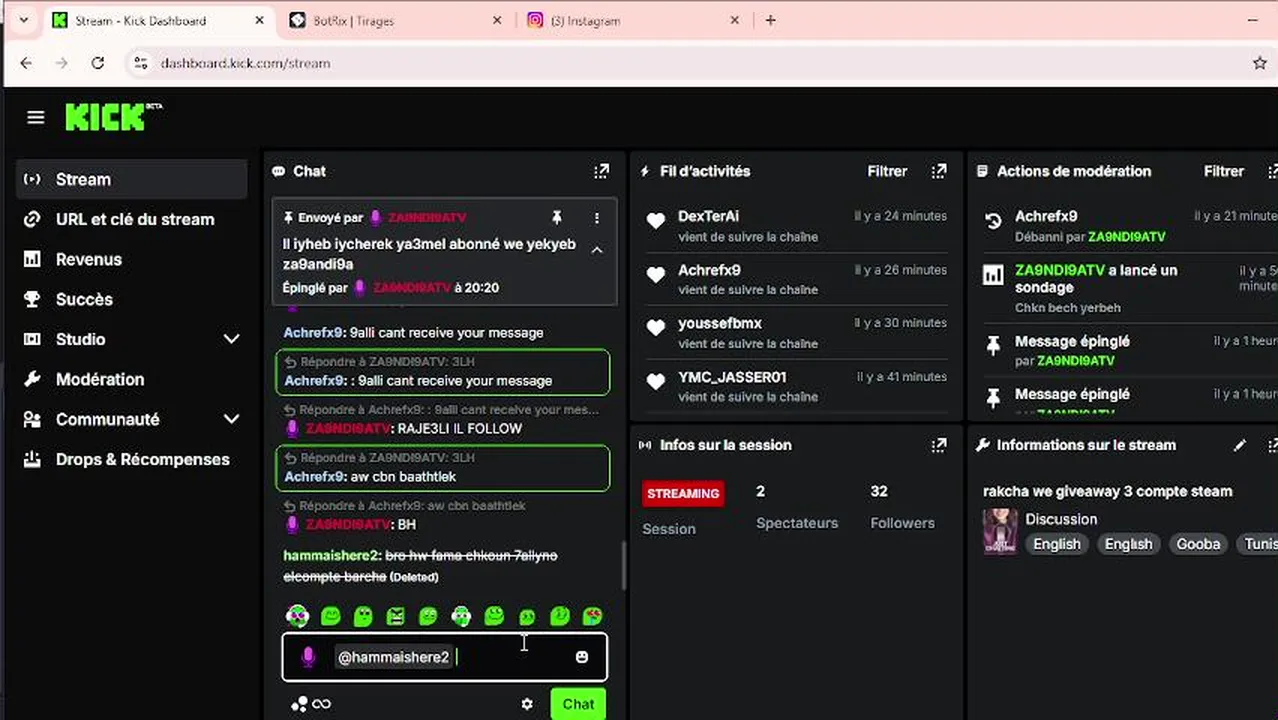Open the Stream sidebar section
This screenshot has width=1278, height=720.
tap(132, 179)
